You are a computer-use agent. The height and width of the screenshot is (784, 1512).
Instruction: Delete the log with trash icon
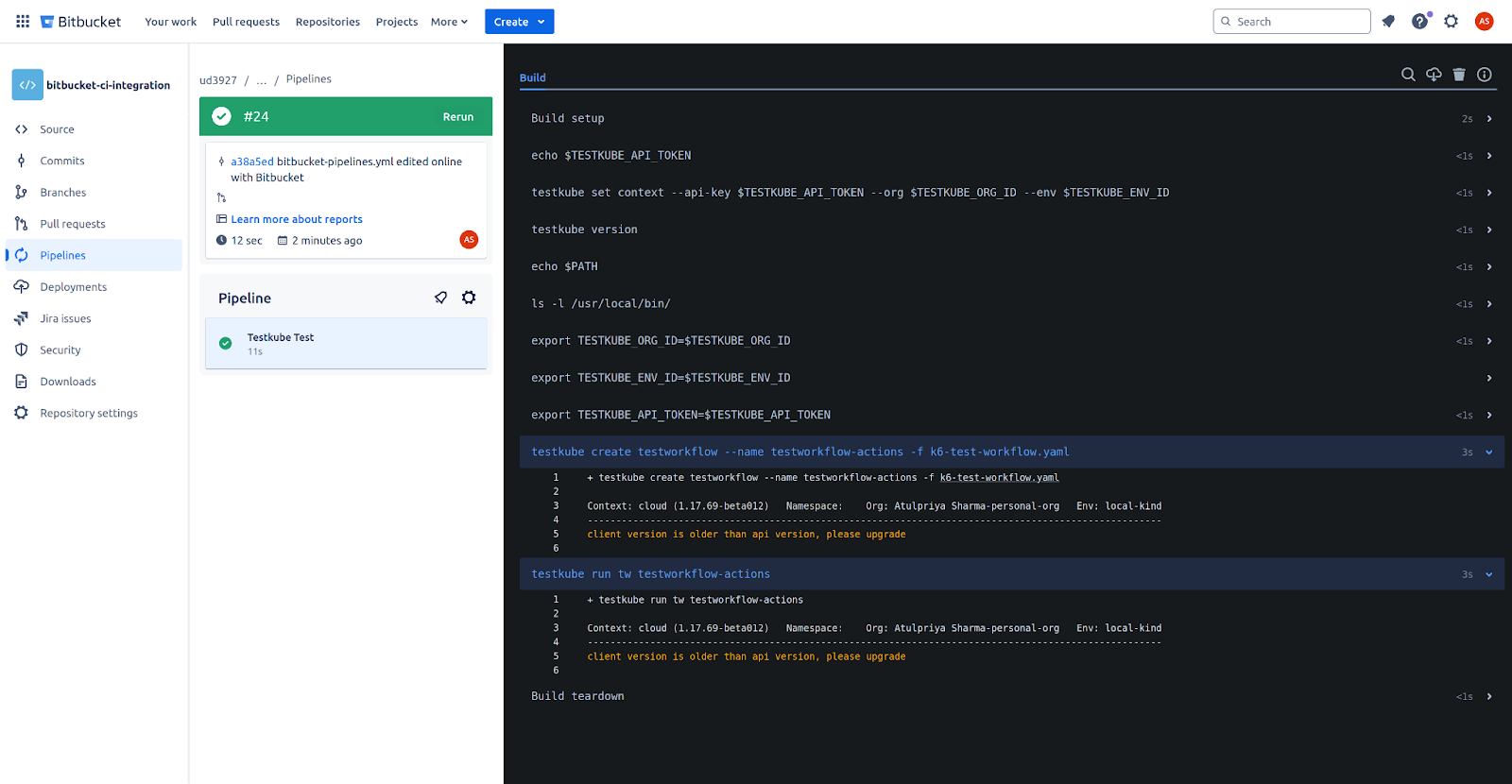pos(1459,75)
